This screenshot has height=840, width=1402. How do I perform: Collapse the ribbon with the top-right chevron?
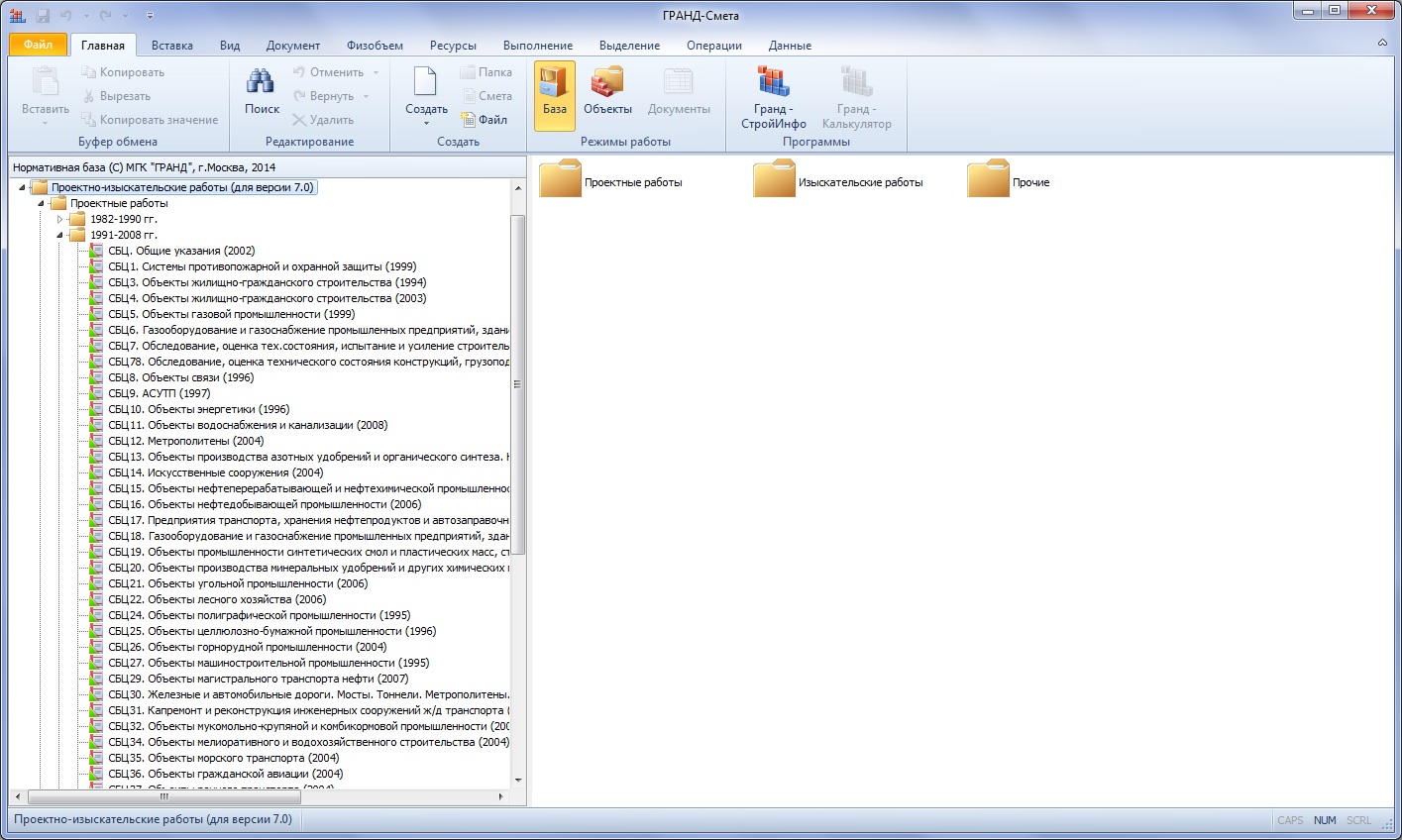coord(1382,44)
